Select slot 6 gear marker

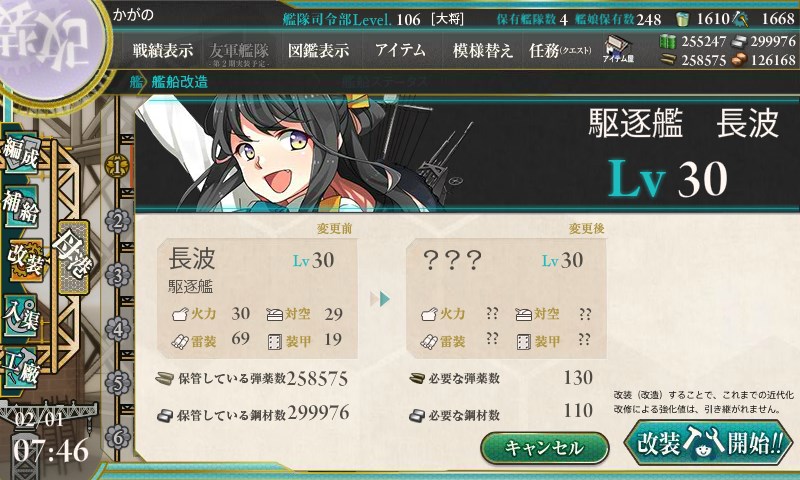[x=117, y=438]
